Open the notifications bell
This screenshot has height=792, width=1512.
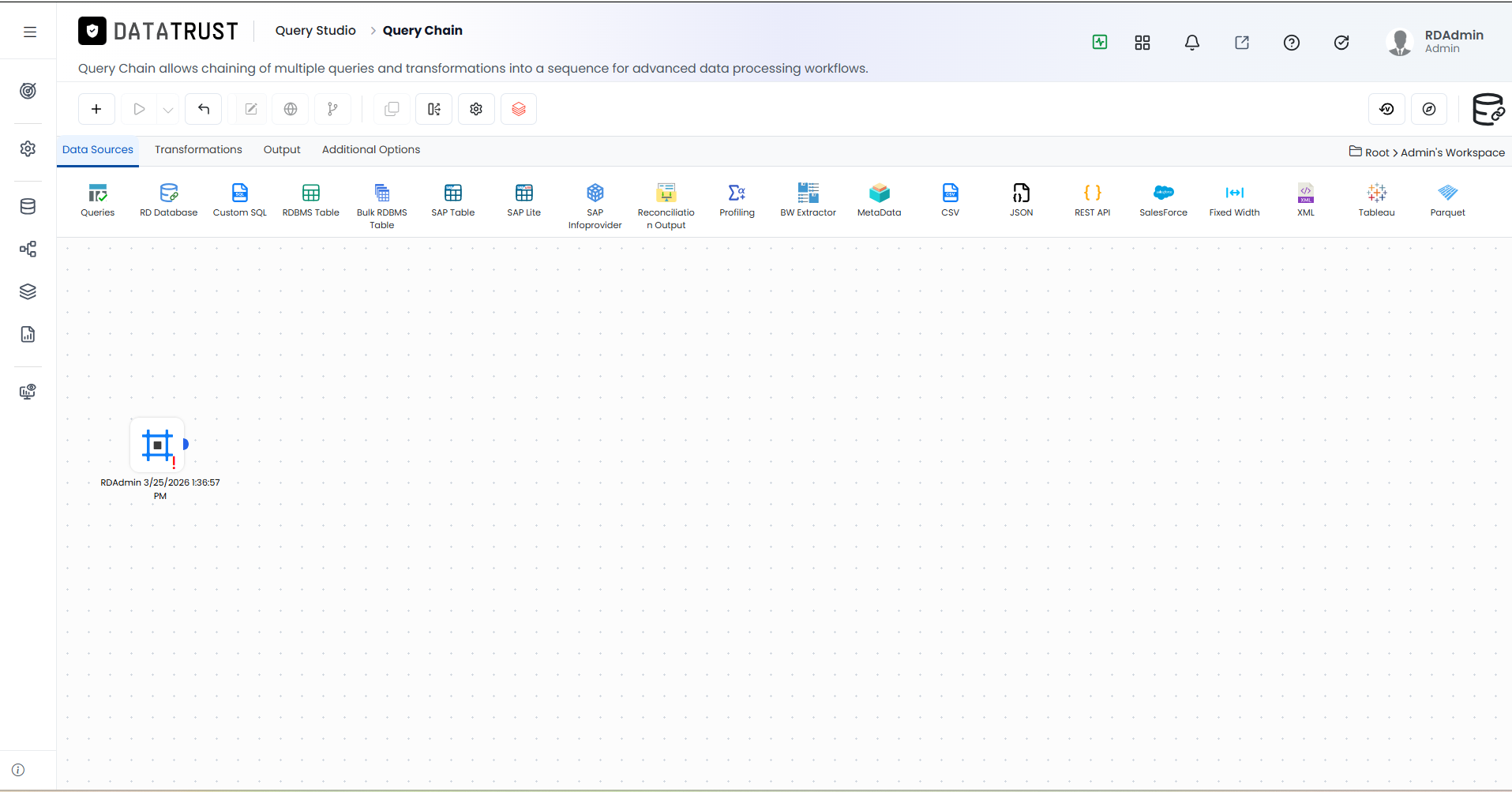pos(1192,43)
